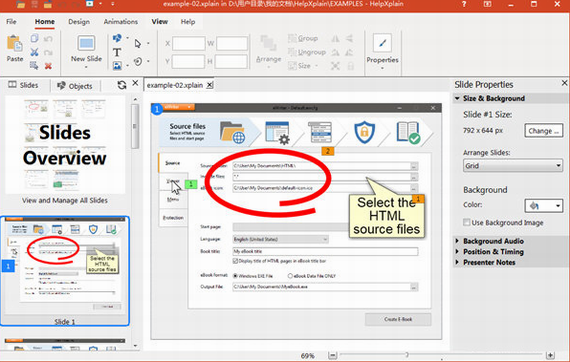Click the Redo arrow in Home ribbon
The height and width of the screenshot is (362, 570).
pos(48,52)
